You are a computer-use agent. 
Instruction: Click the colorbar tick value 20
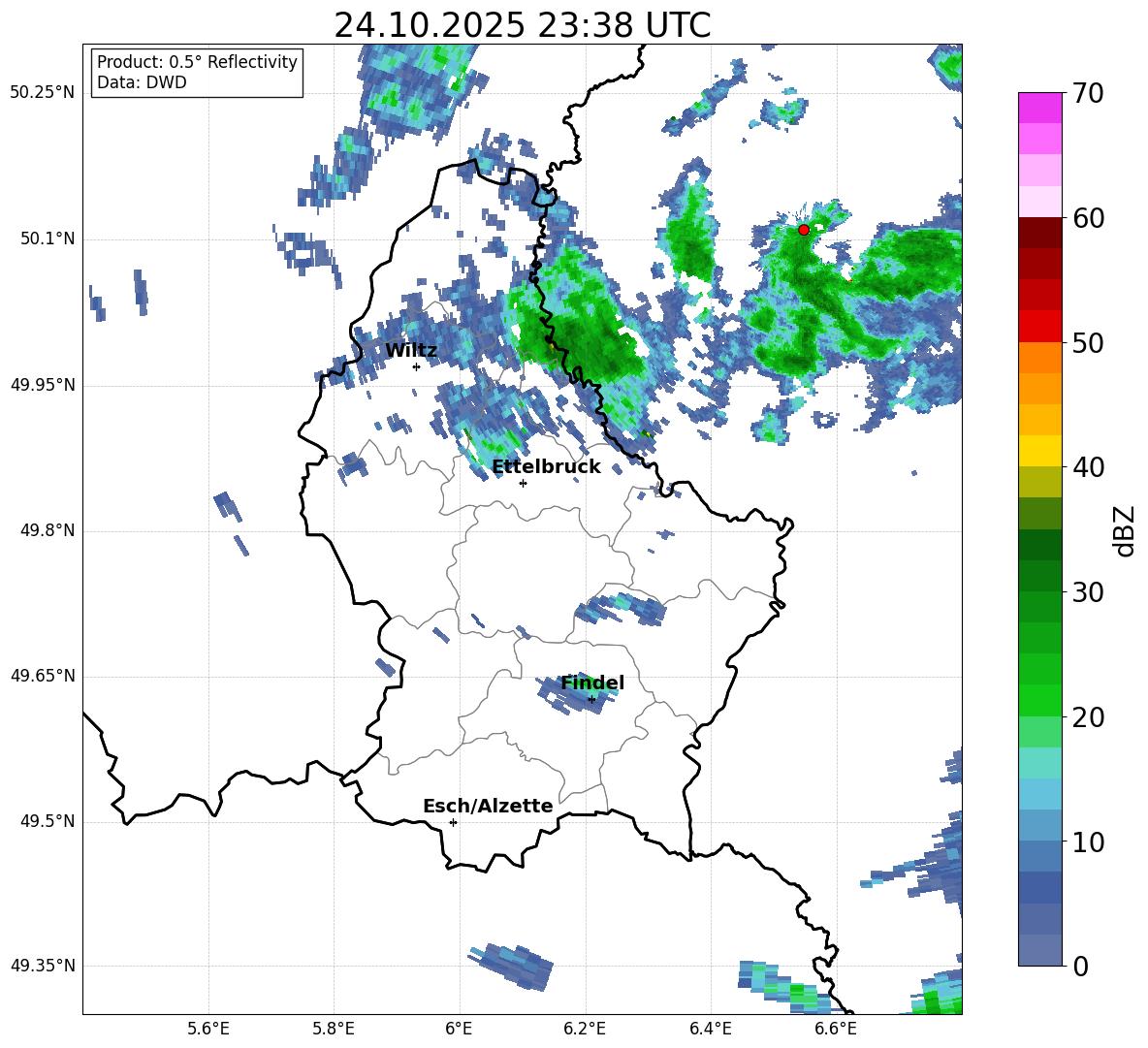coord(1087,716)
